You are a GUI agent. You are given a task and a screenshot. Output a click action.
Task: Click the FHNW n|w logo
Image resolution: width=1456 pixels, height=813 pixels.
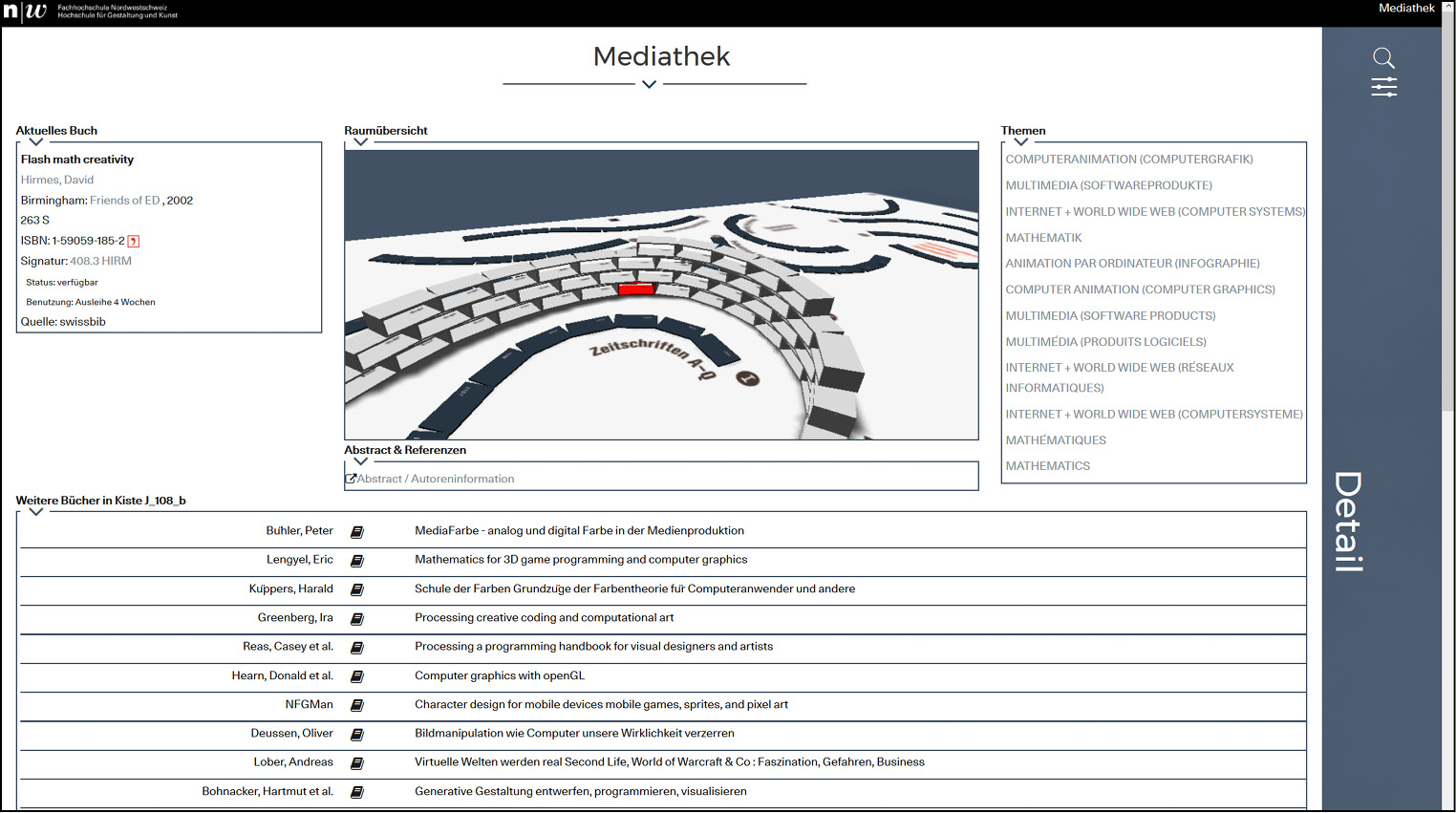[x=24, y=12]
